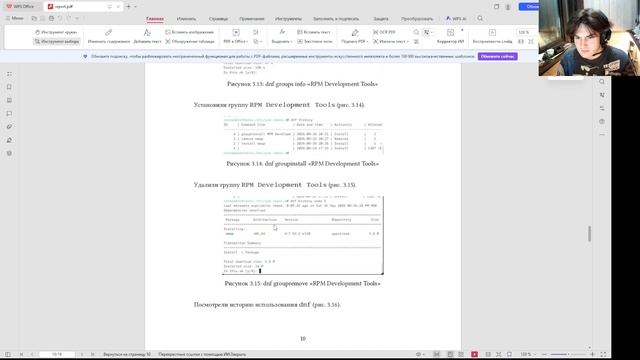Open the Protect ribbon tab
Screen dimensions: 640x360
click(x=381, y=19)
